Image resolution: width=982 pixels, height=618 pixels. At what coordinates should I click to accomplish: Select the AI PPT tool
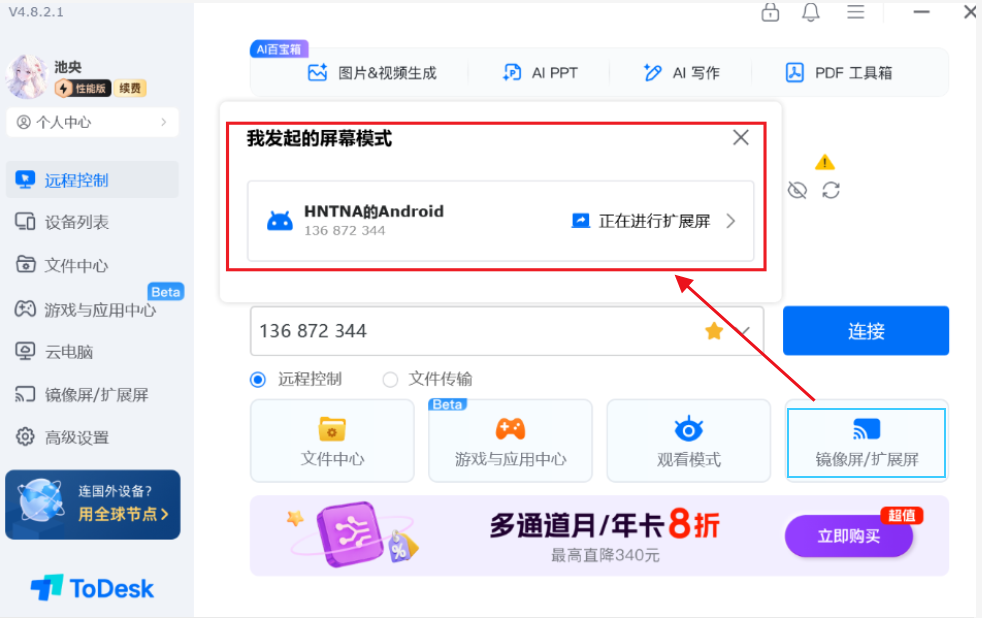(x=539, y=71)
